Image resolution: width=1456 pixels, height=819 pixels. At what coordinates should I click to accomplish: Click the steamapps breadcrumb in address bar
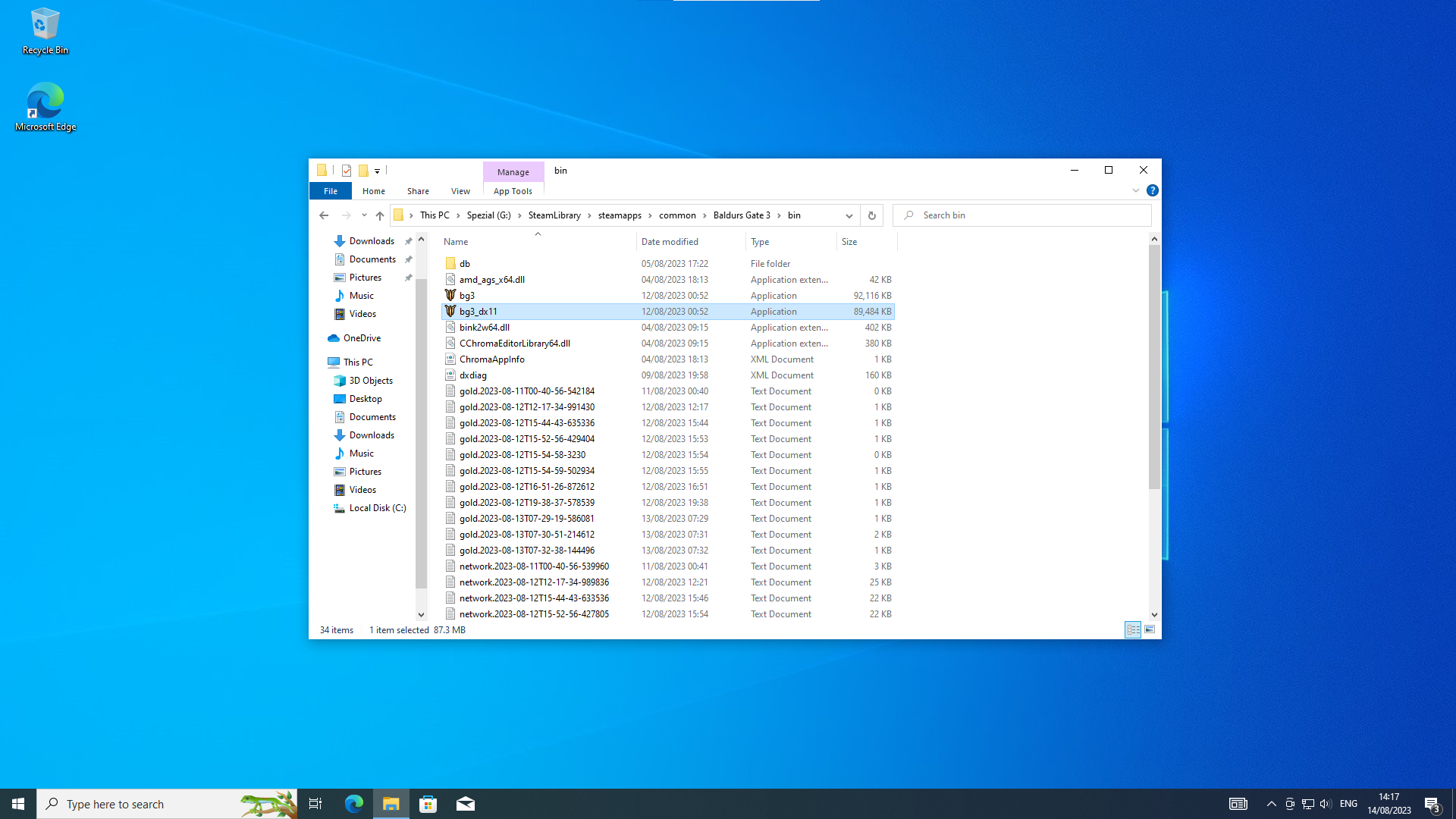click(620, 215)
